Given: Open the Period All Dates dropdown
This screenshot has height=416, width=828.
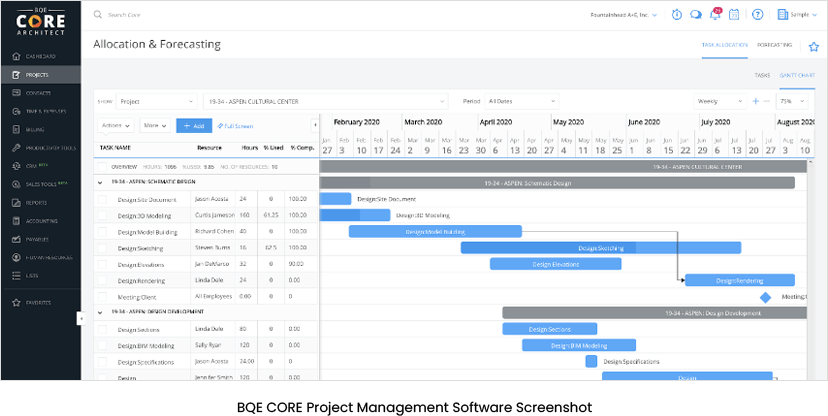Looking at the screenshot, I should [522, 101].
